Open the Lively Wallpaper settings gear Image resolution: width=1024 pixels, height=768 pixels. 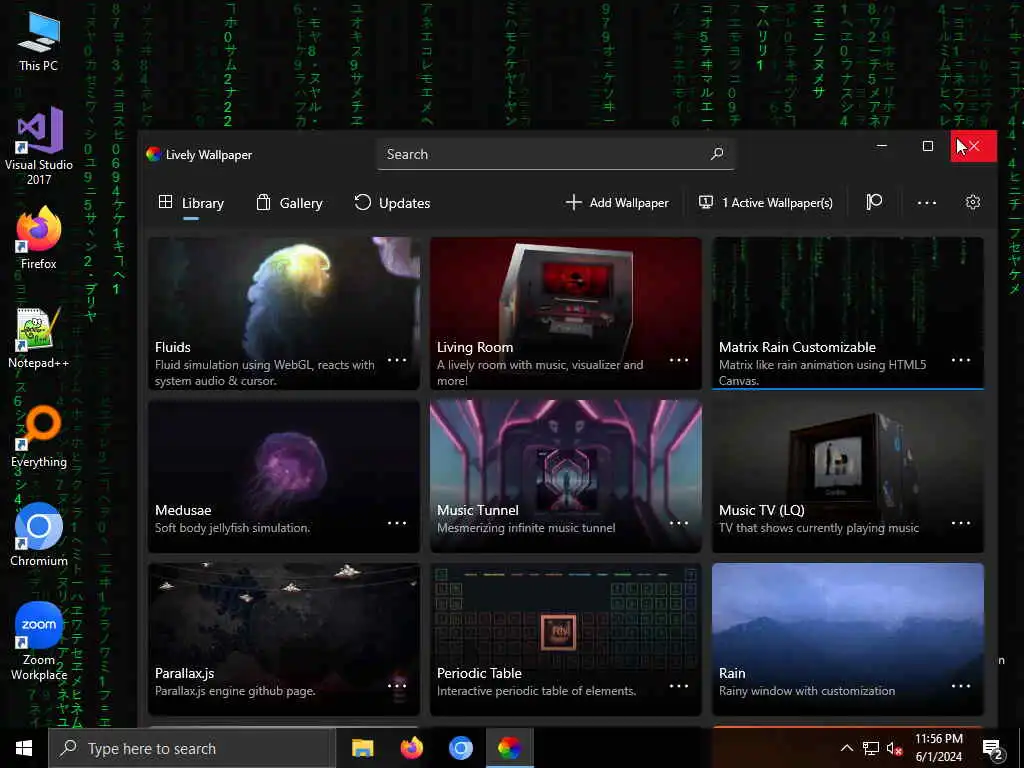[972, 202]
